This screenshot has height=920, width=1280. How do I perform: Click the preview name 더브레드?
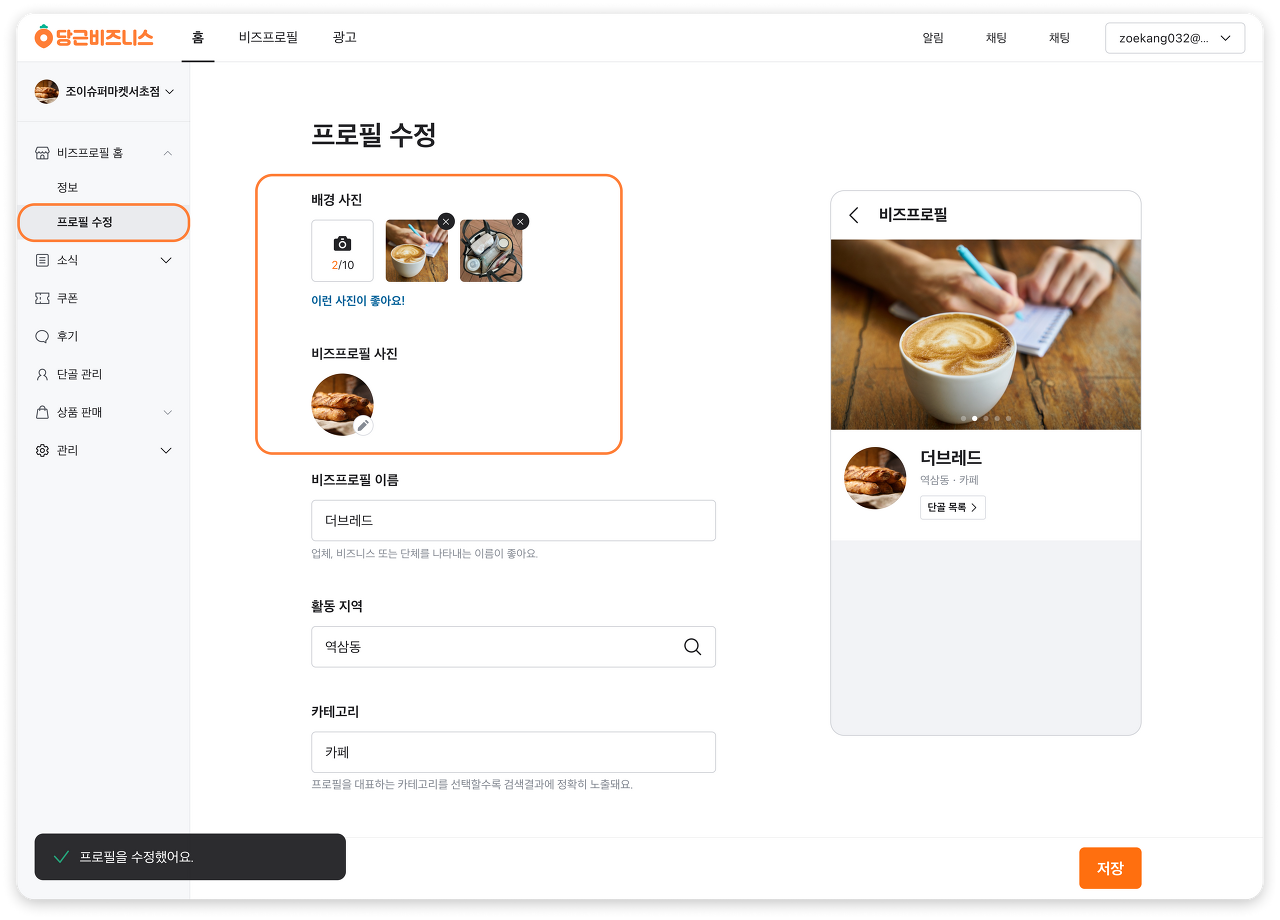pyautogui.click(x=951, y=458)
